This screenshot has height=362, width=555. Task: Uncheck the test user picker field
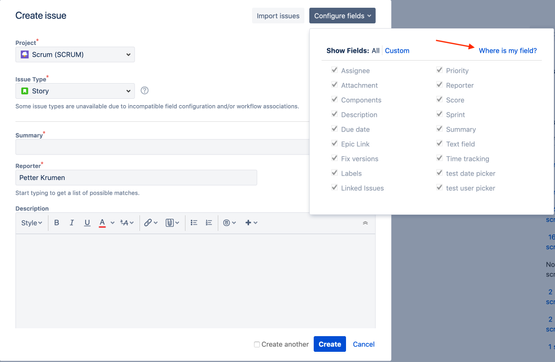tap(439, 188)
